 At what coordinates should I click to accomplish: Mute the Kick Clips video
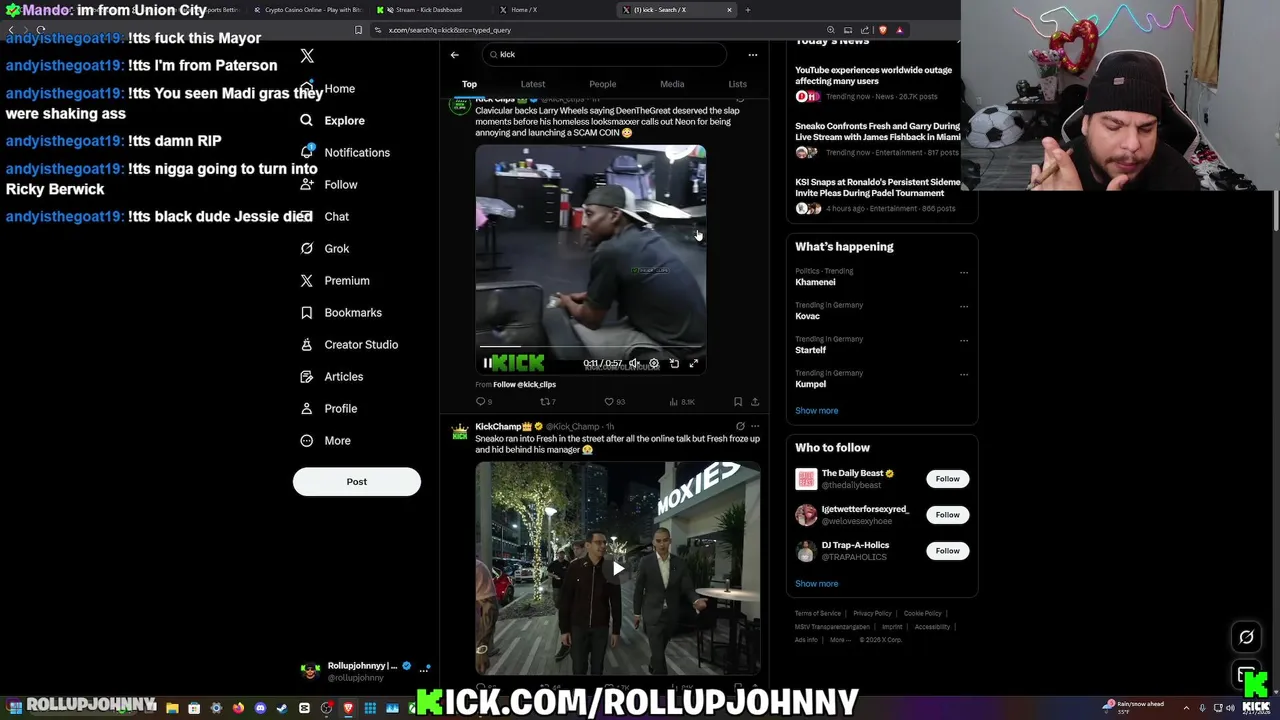(633, 363)
